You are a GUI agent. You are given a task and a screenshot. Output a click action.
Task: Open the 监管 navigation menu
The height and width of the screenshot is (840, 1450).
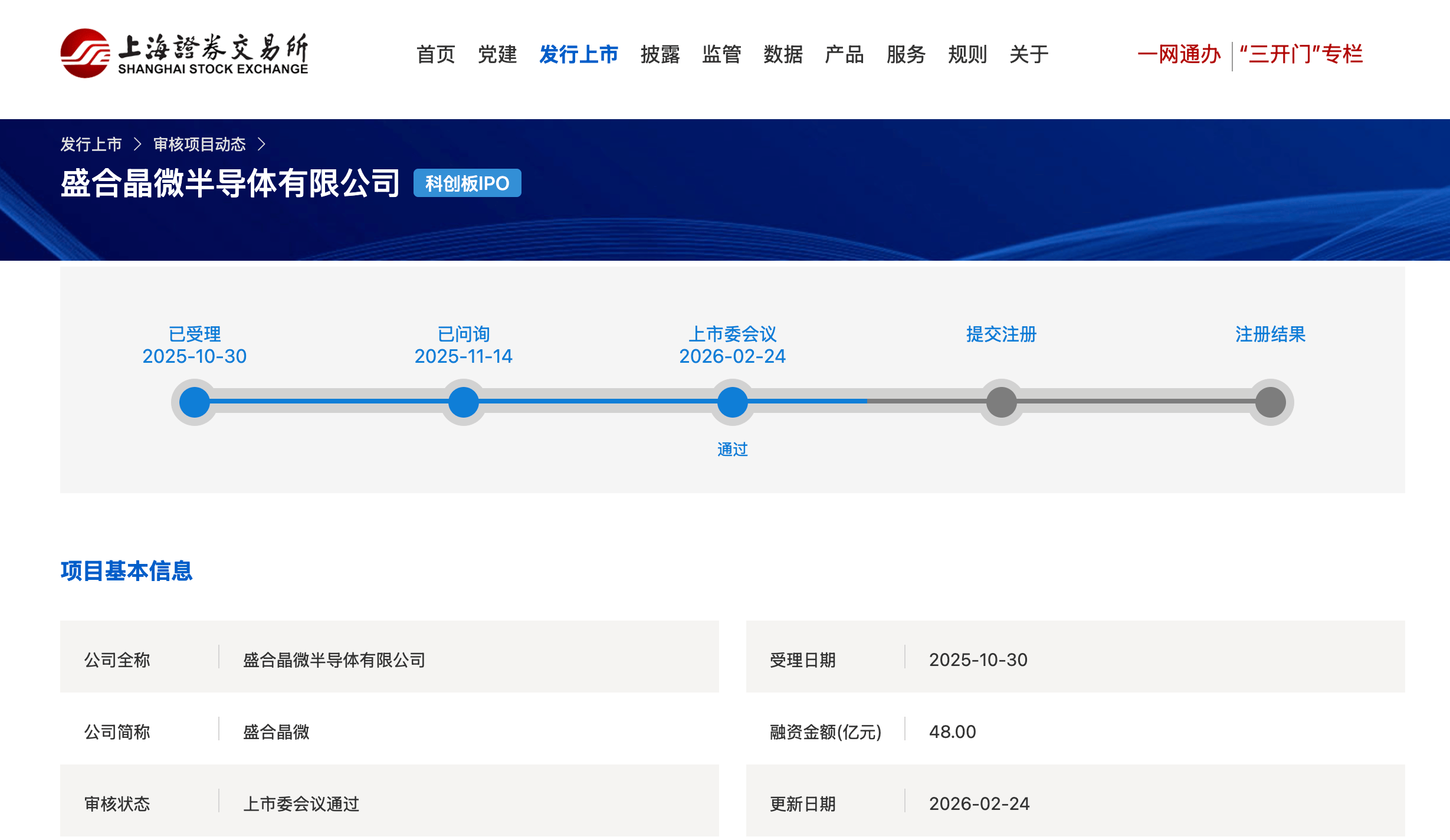point(721,54)
